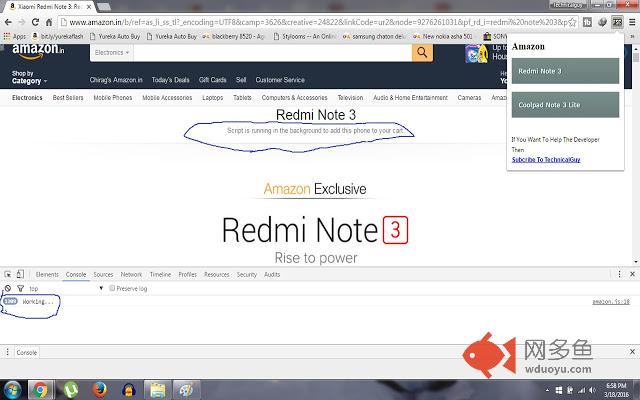Open the console drawer three-dot menu
This screenshot has width=640, height=400.
(x=7, y=352)
